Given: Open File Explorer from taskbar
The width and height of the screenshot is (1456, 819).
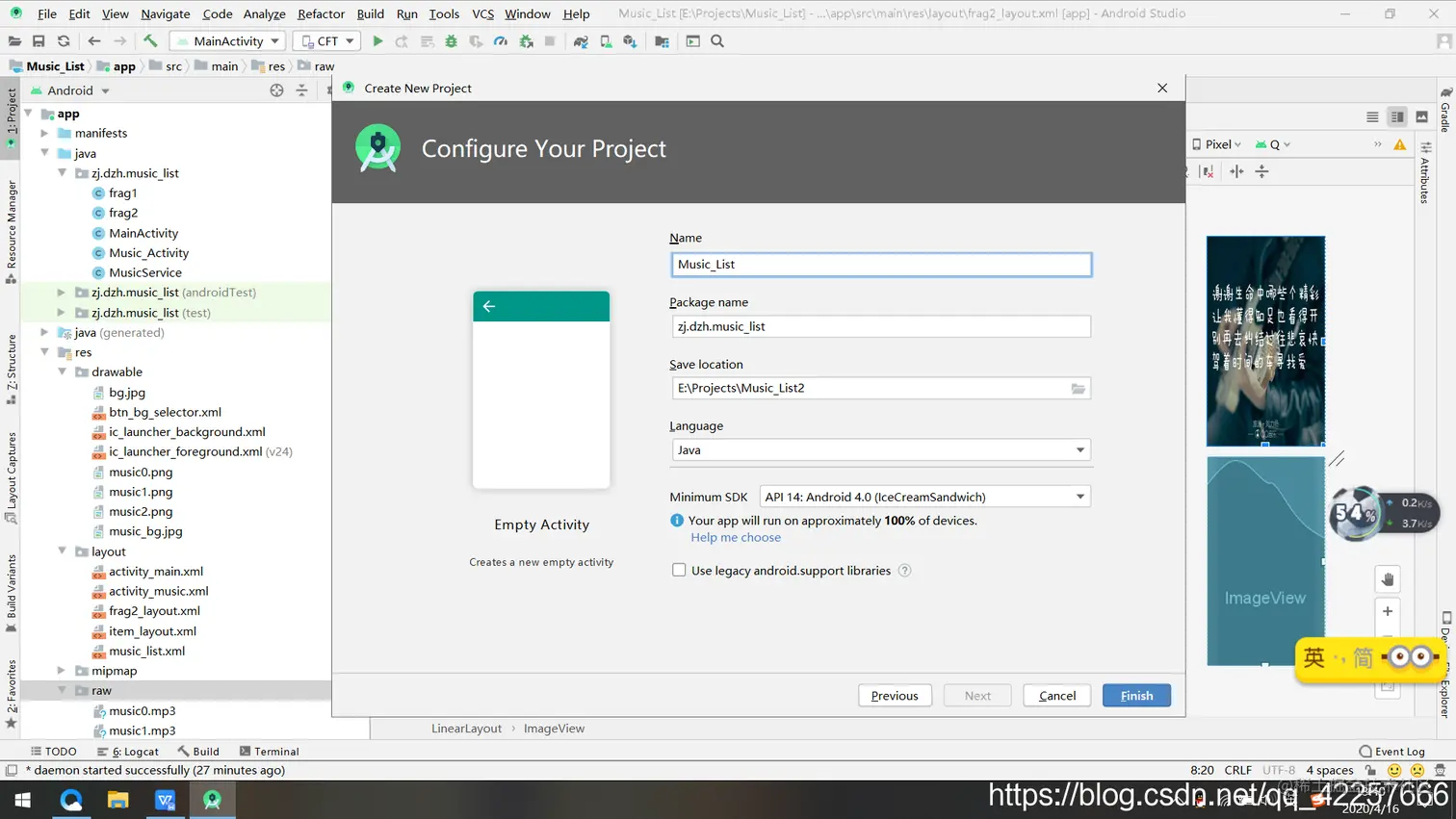Looking at the screenshot, I should pyautogui.click(x=117, y=800).
